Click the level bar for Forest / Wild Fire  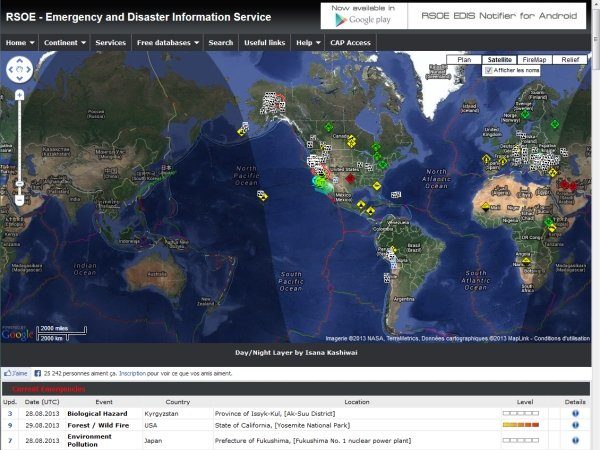pos(521,425)
